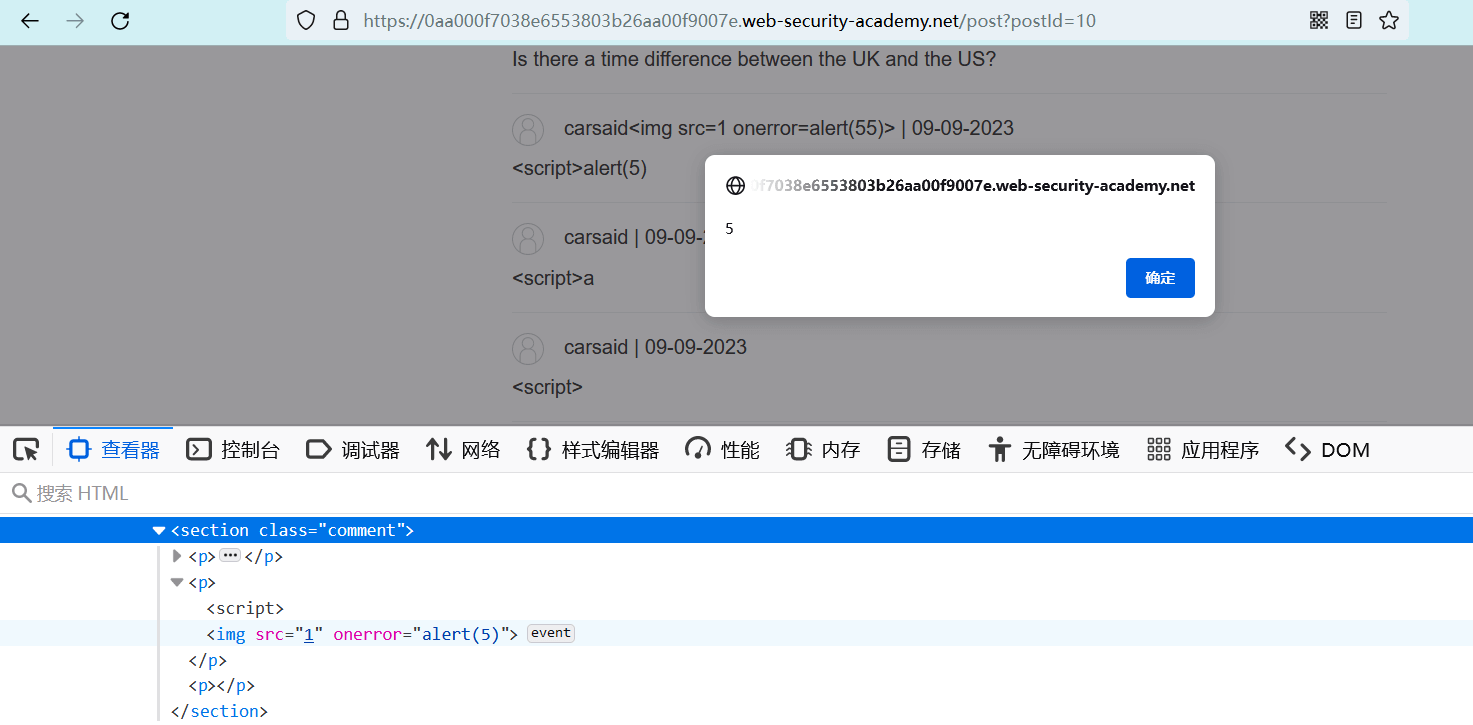Click the address bar URL
This screenshot has height=725, width=1473.
pyautogui.click(x=729, y=20)
